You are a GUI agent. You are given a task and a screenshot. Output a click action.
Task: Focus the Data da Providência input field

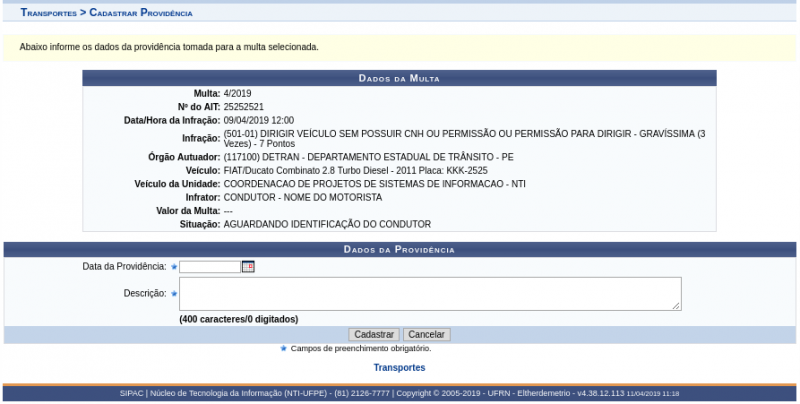pos(210,267)
